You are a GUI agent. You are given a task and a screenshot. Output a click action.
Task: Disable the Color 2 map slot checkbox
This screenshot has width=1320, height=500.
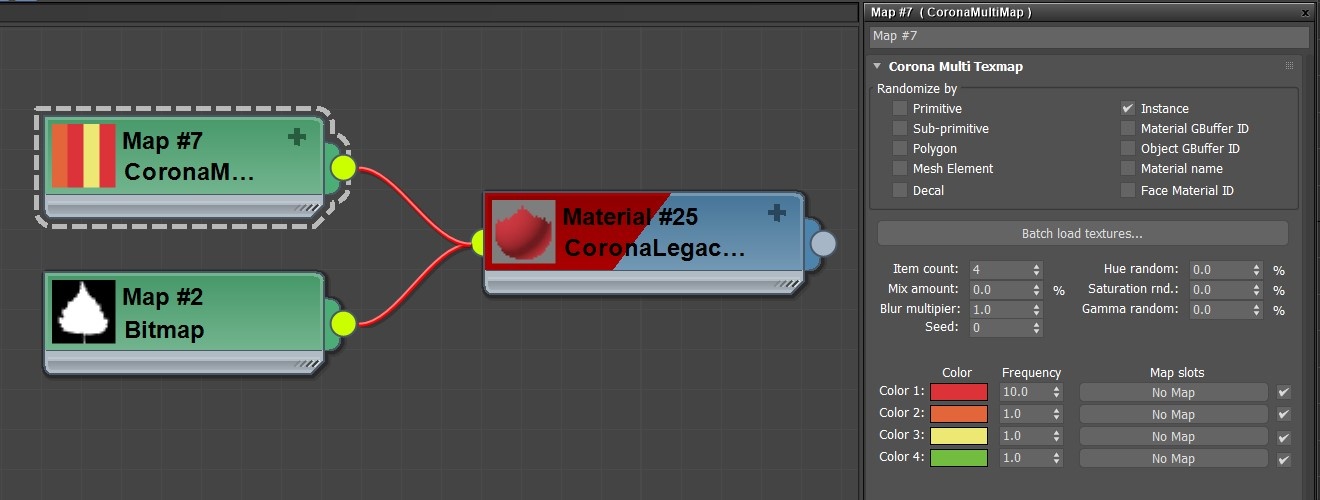click(x=1284, y=414)
